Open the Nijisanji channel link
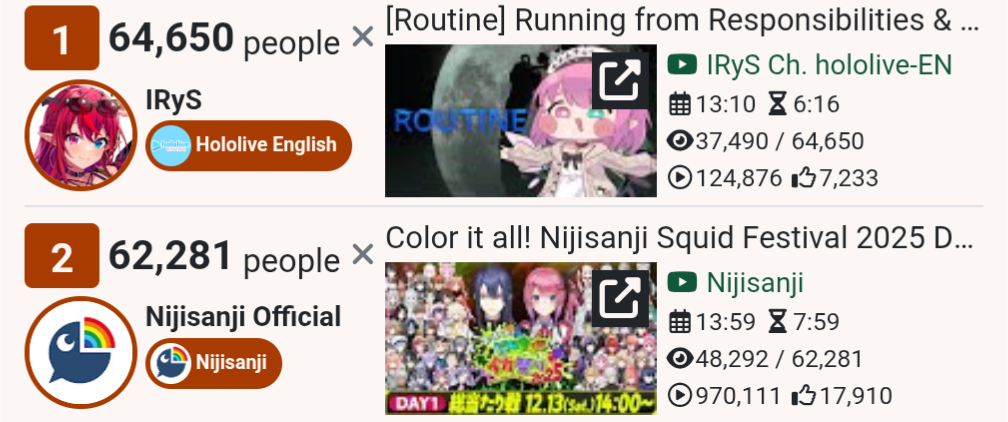 click(x=755, y=282)
